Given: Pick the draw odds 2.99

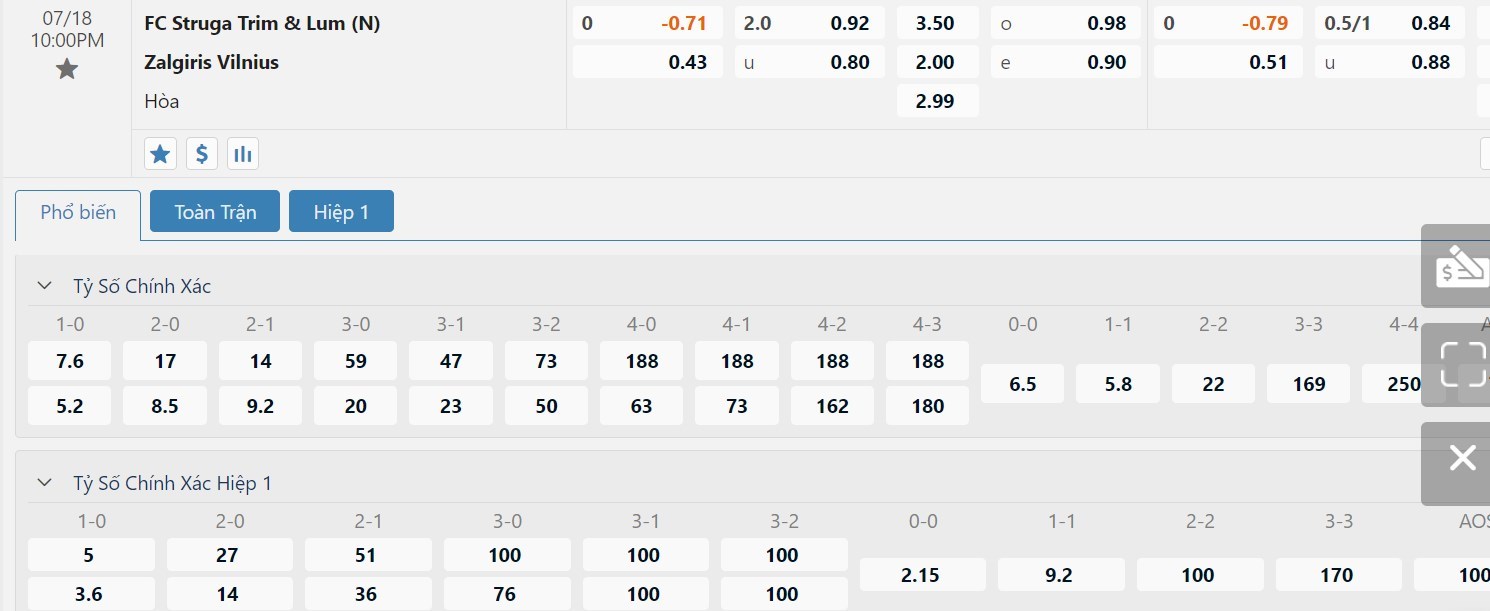Looking at the screenshot, I should pos(935,101).
